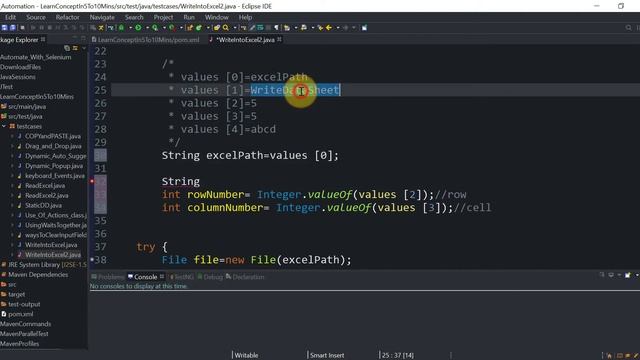
Task: Click the error marker beside line 32
Action: click(92, 181)
